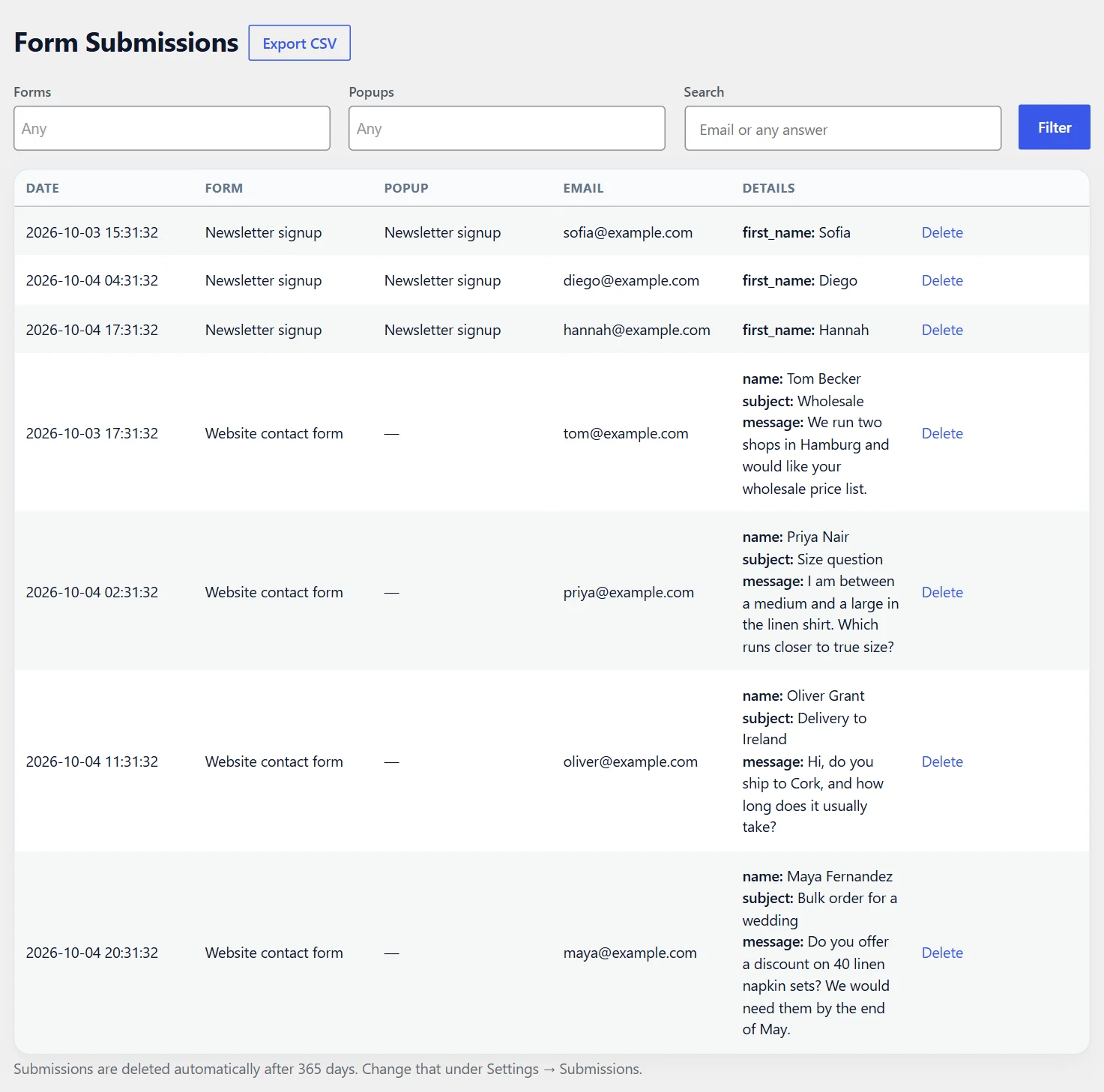Open the Forms filter dropdown
The height and width of the screenshot is (1092, 1104).
pyautogui.click(x=172, y=128)
